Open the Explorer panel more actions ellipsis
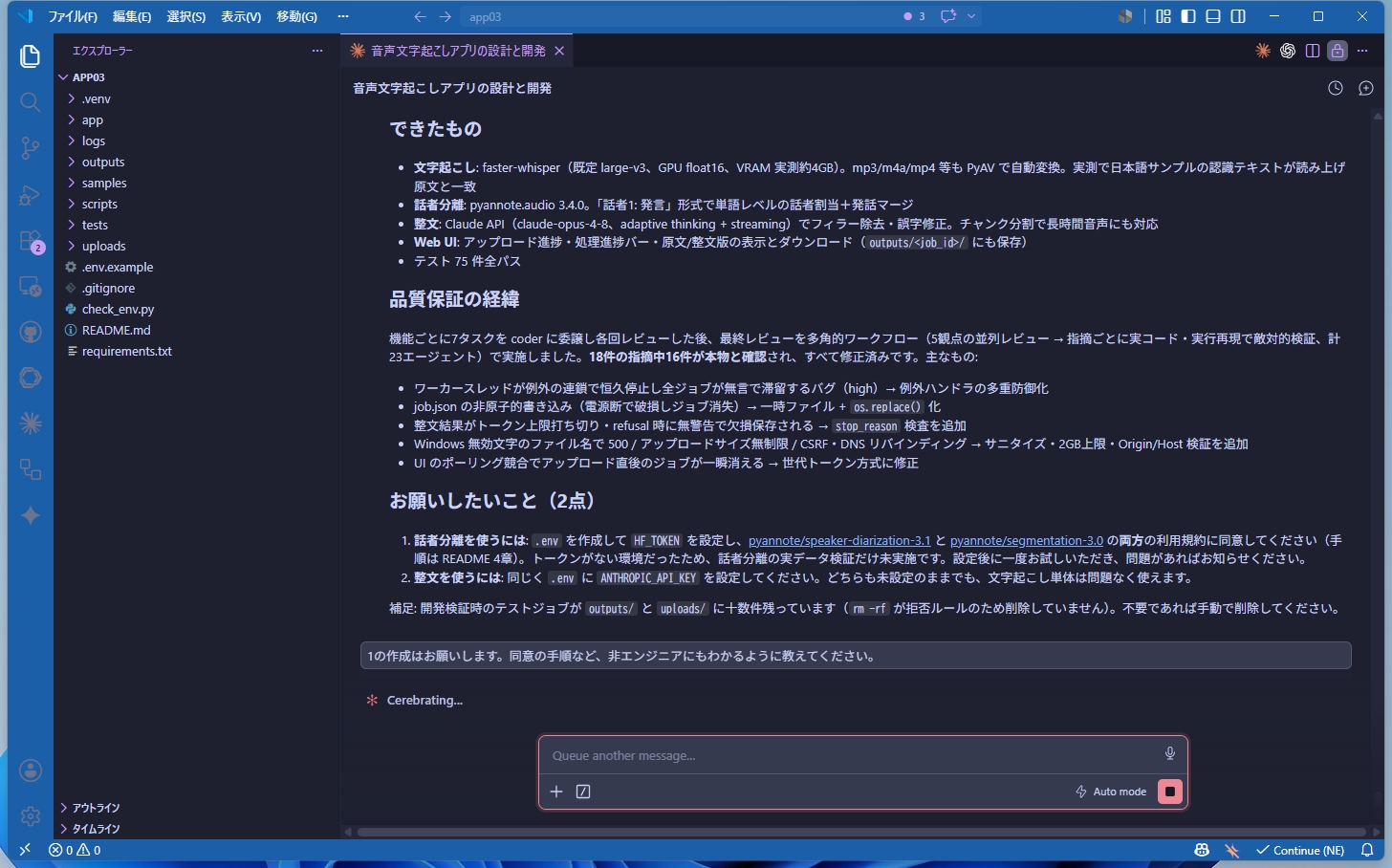1392x868 pixels. [x=317, y=51]
